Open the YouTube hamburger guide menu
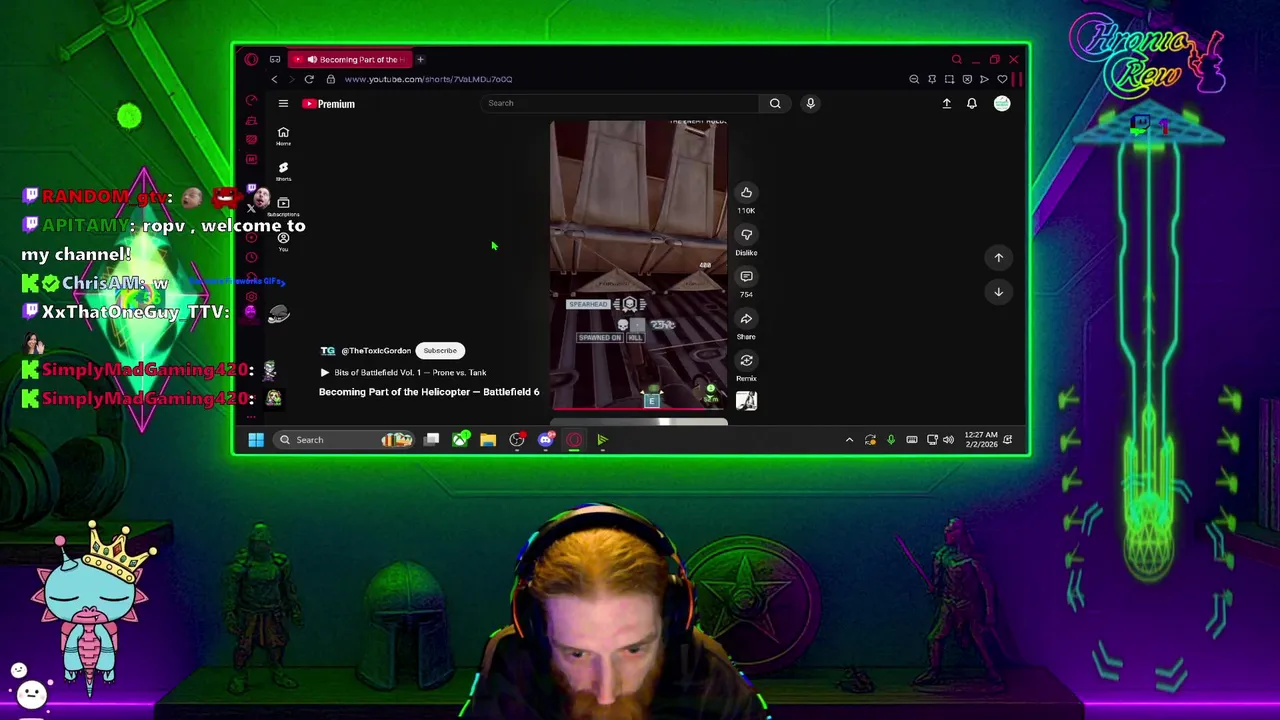 click(x=283, y=104)
